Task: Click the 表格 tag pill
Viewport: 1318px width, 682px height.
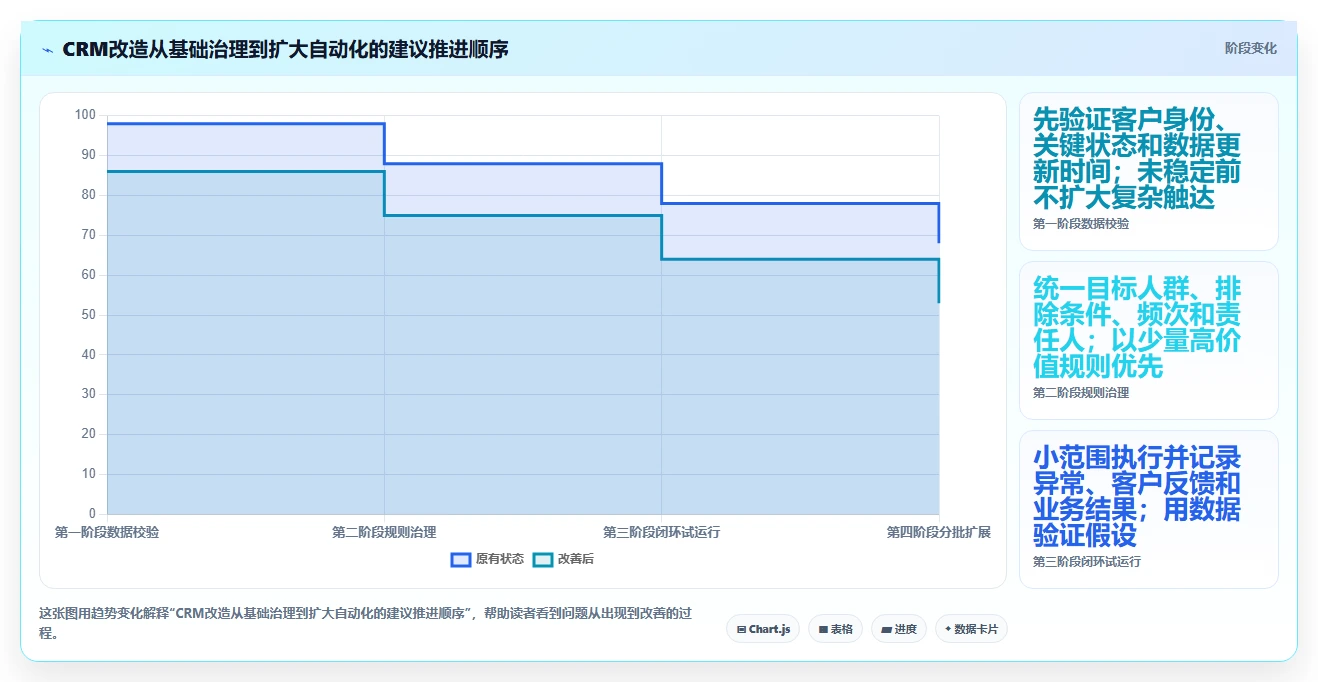Action: (x=835, y=629)
